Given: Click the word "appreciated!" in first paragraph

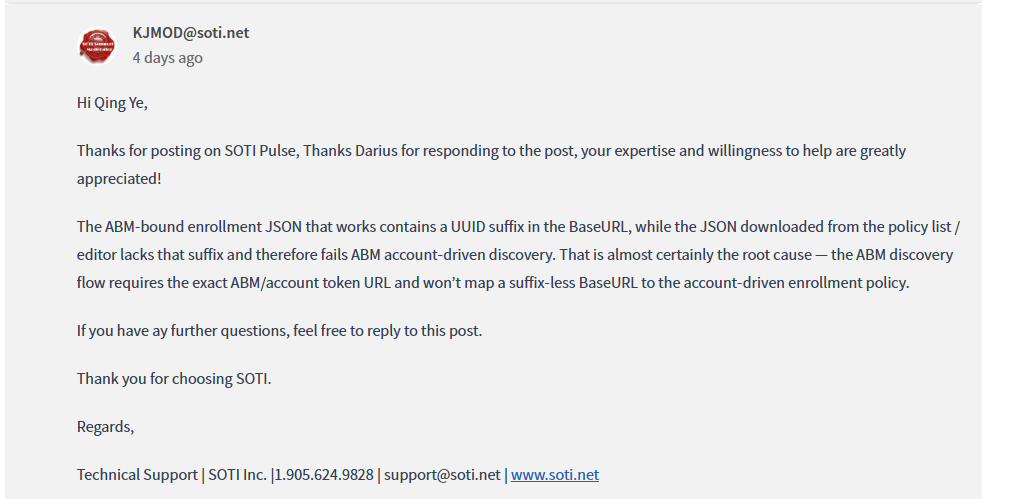Looking at the screenshot, I should point(119,179).
